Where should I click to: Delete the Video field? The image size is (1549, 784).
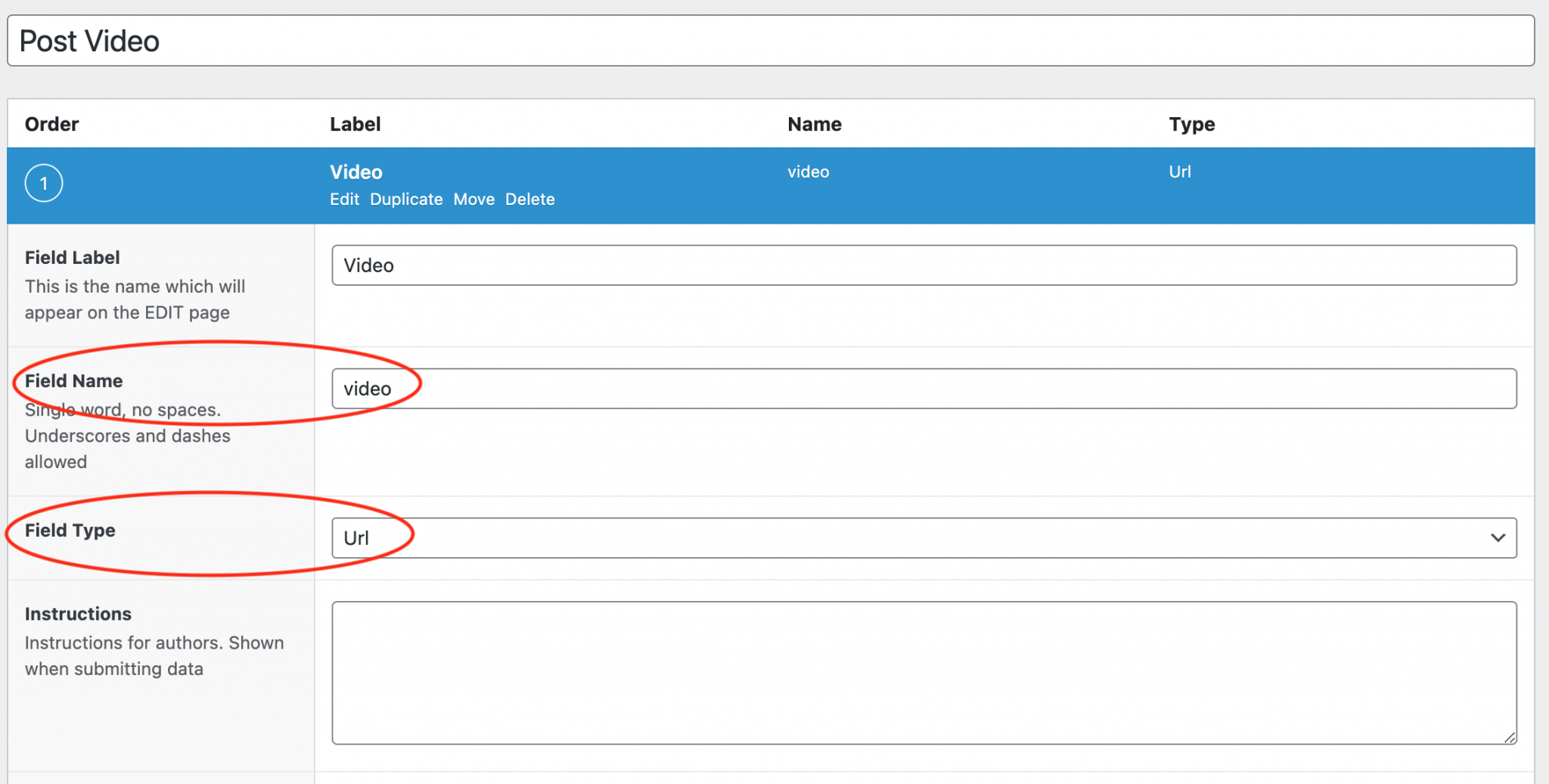(529, 199)
